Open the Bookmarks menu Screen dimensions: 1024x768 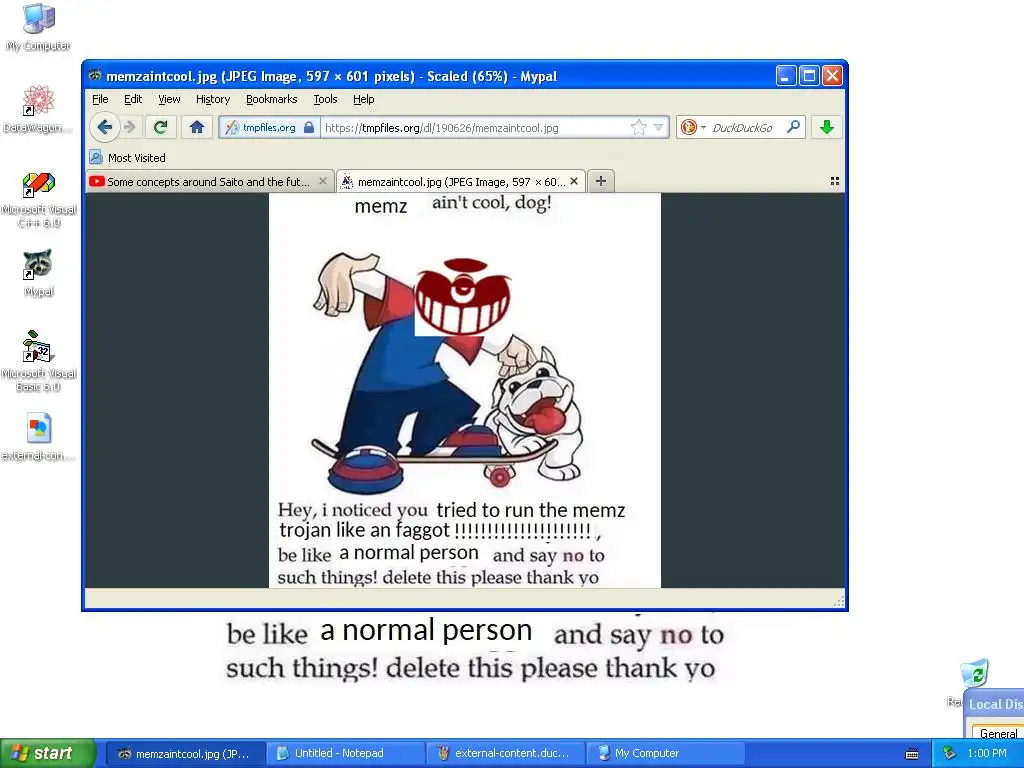point(272,99)
